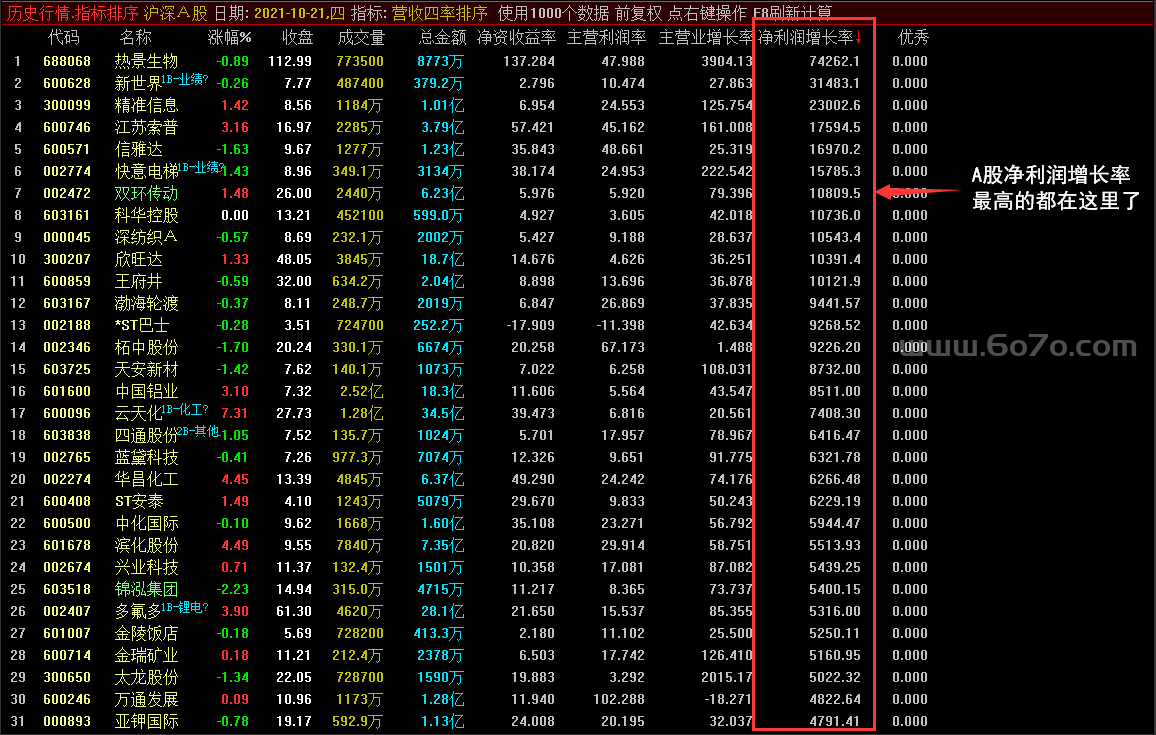Click stock code 601600
The height and width of the screenshot is (735, 1156).
[67, 391]
